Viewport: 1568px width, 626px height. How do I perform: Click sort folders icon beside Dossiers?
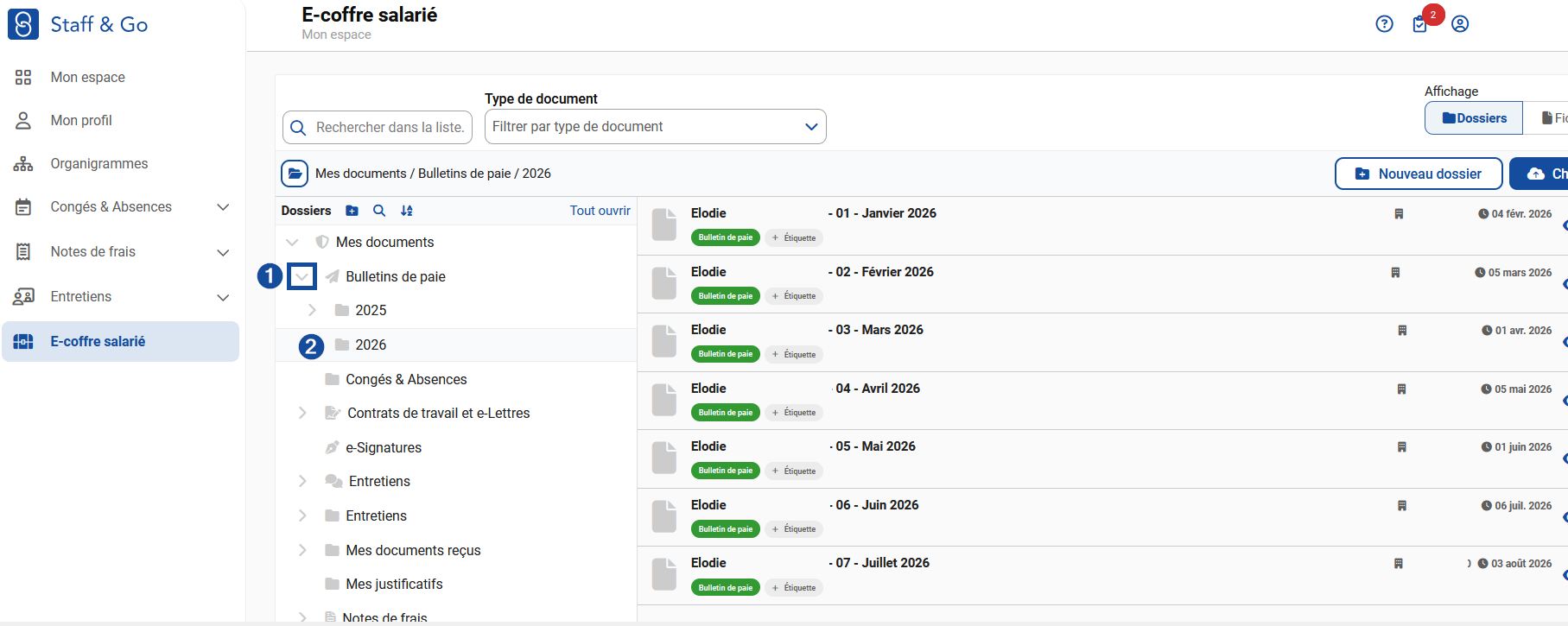click(x=407, y=211)
